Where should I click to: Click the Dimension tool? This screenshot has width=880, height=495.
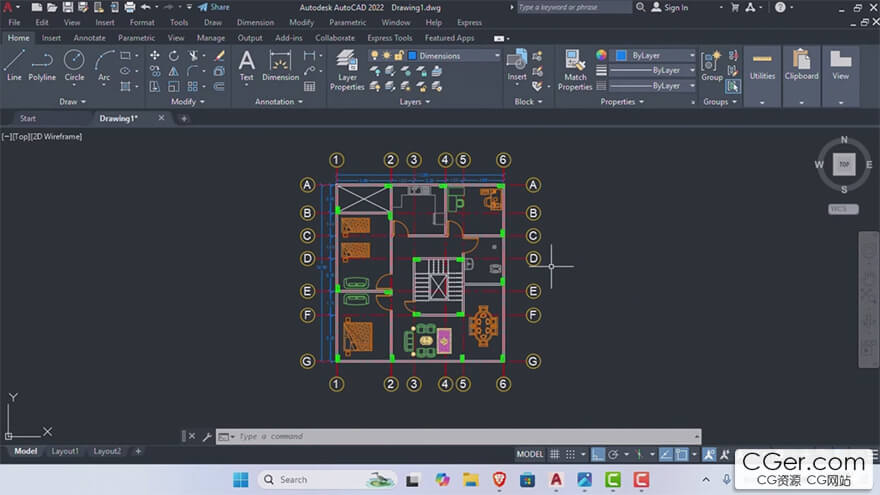[x=280, y=65]
